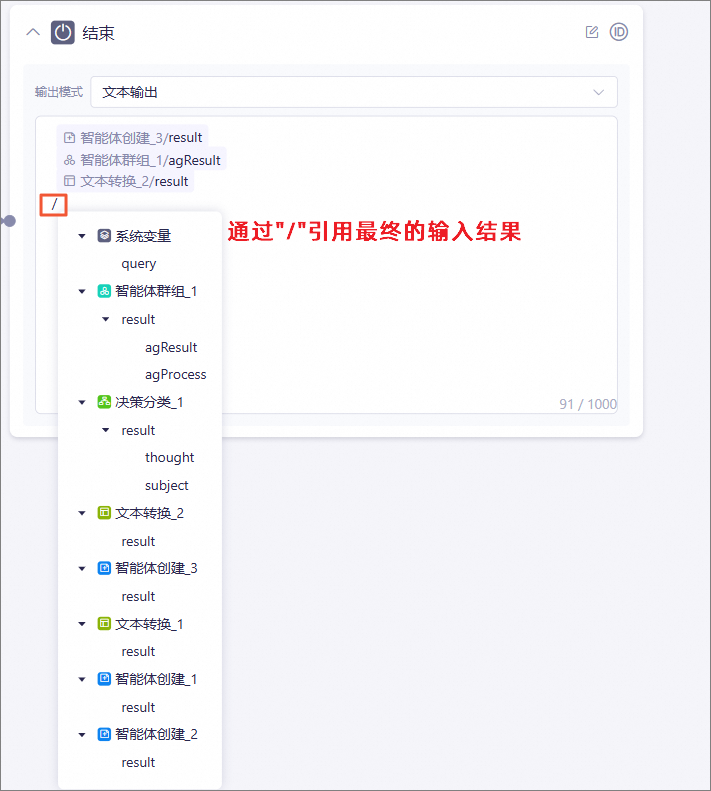Select the thought variable
The height and width of the screenshot is (791, 711).
point(170,458)
